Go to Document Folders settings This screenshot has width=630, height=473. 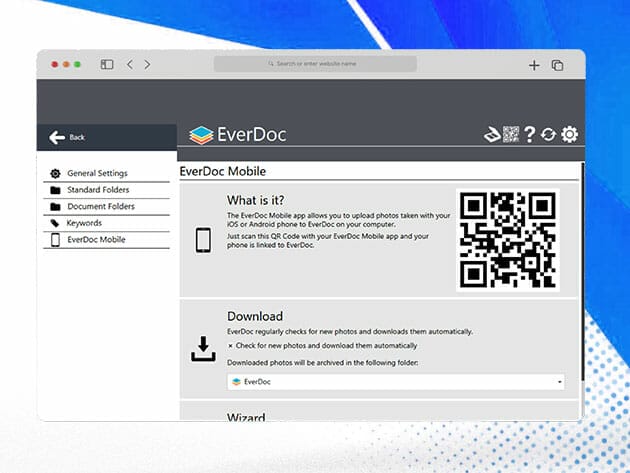click(101, 207)
